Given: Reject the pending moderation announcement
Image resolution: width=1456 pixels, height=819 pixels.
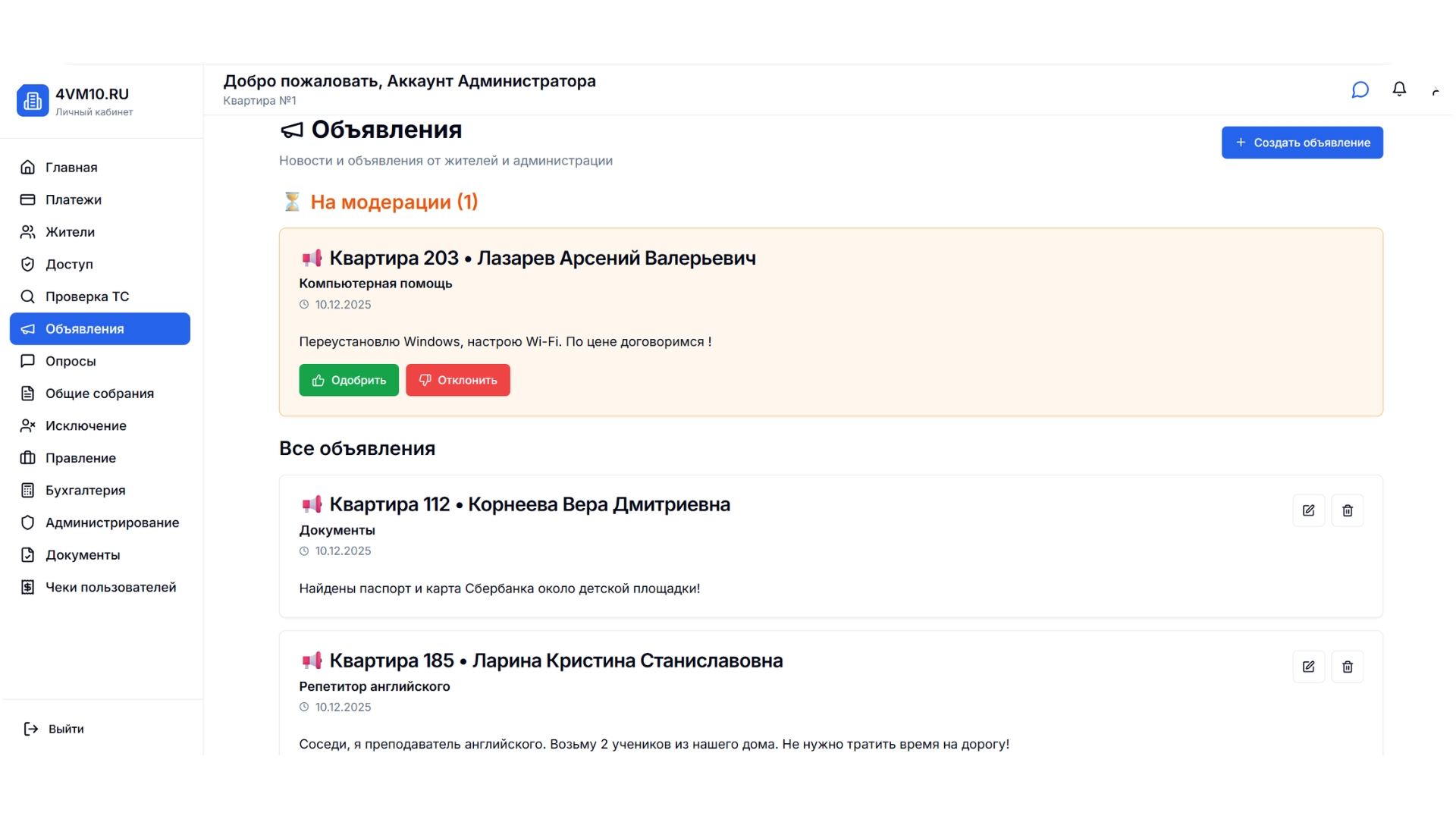Looking at the screenshot, I should point(457,380).
